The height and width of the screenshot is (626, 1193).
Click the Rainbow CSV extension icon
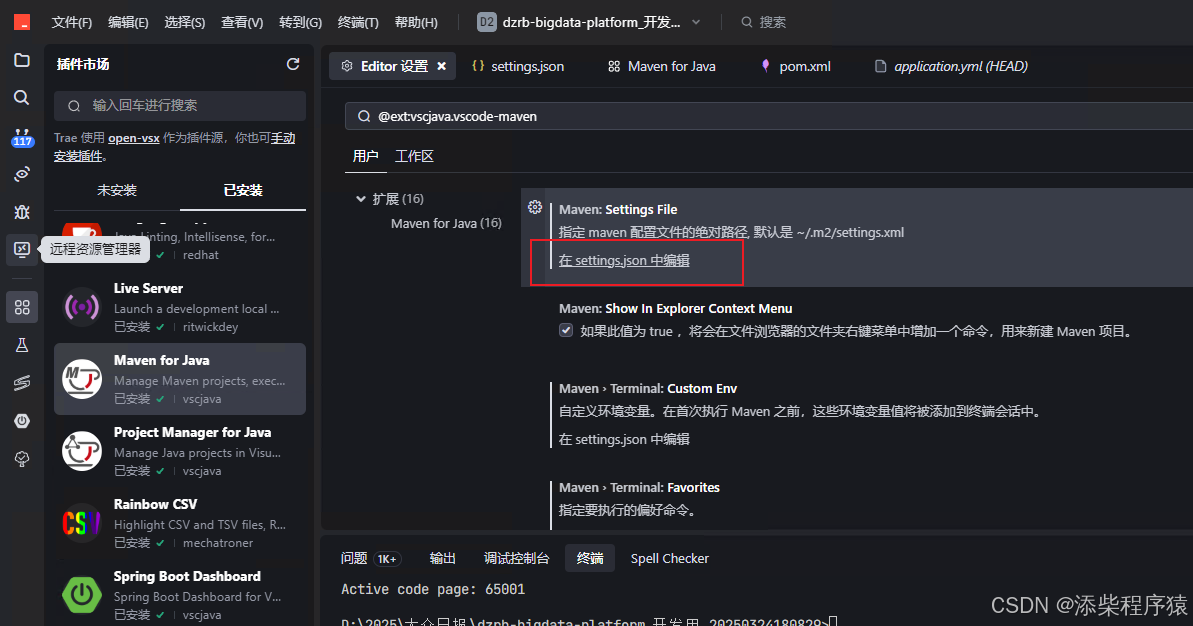pyautogui.click(x=81, y=523)
